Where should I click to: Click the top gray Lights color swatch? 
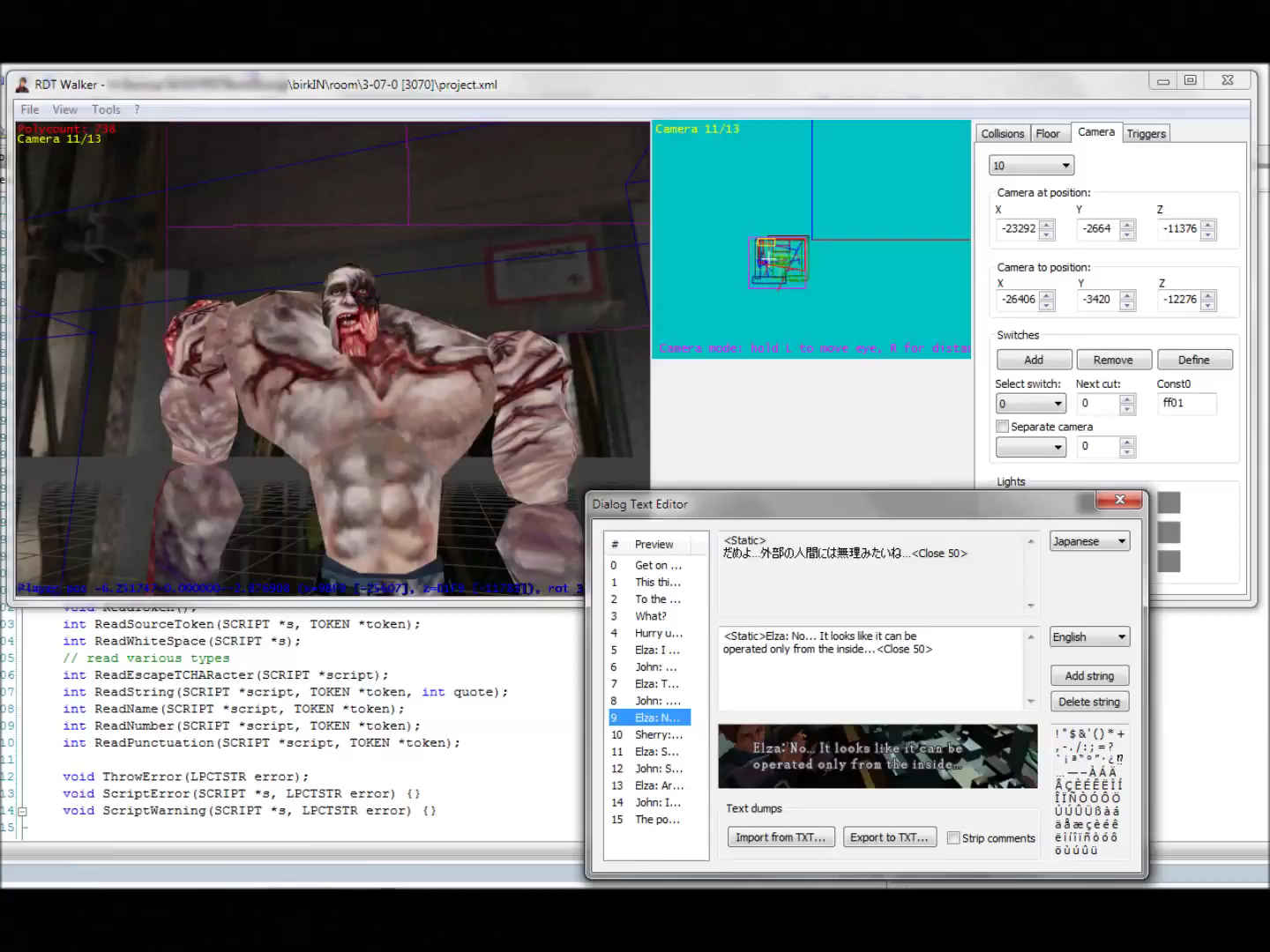tap(1169, 502)
